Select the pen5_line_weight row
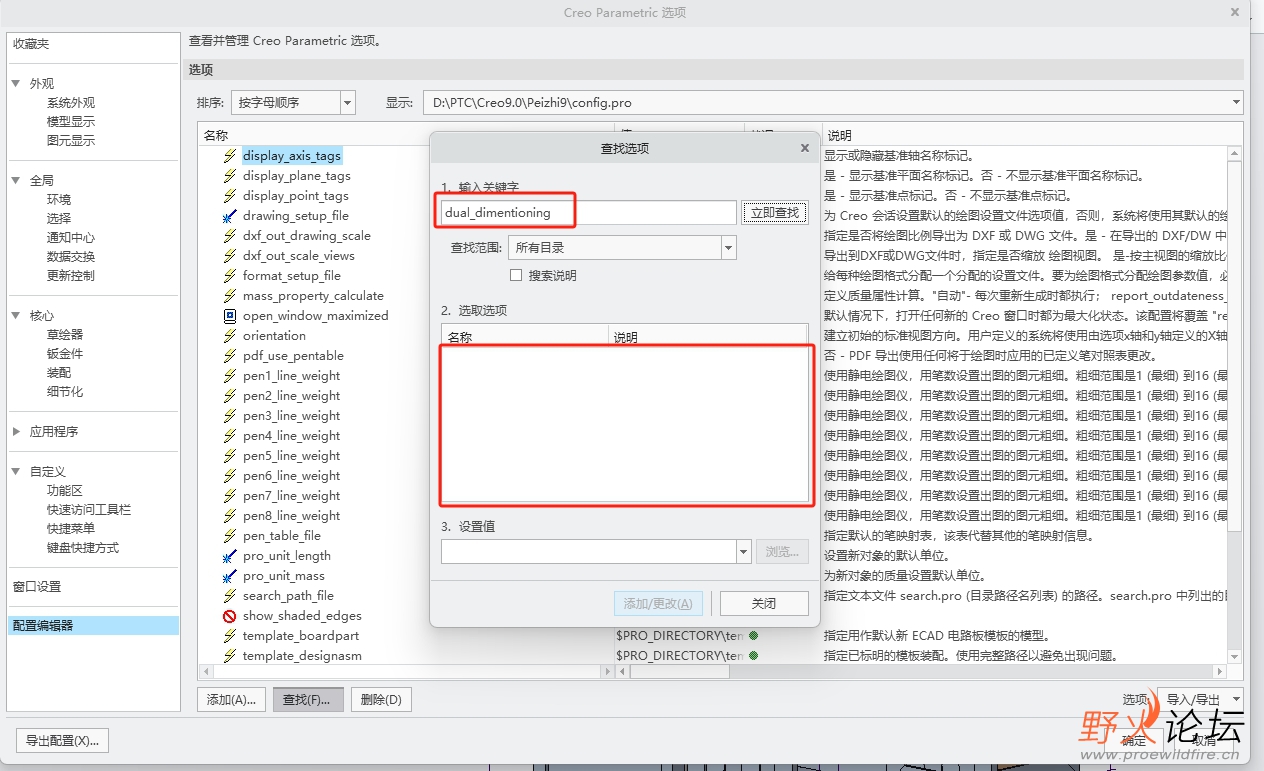Screen dimensions: 1264x771 [291, 456]
